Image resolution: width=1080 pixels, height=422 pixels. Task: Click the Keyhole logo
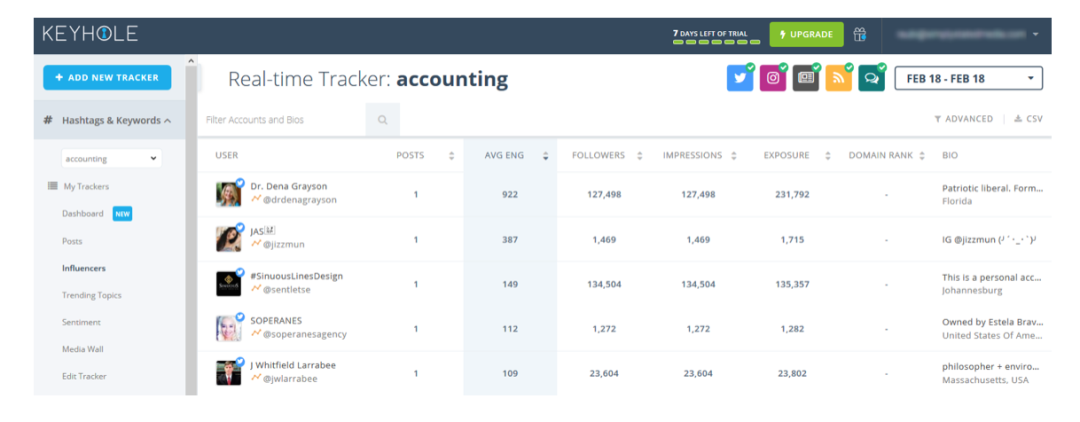click(90, 34)
